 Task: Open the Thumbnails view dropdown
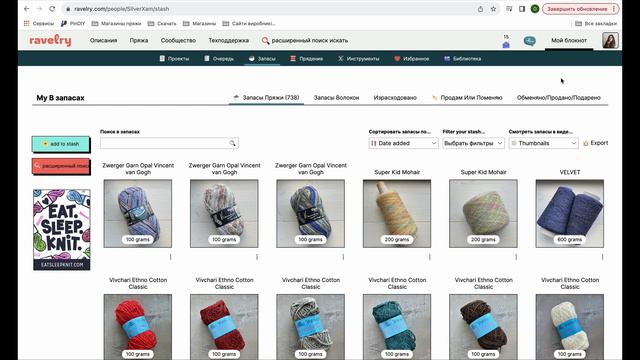click(x=544, y=143)
